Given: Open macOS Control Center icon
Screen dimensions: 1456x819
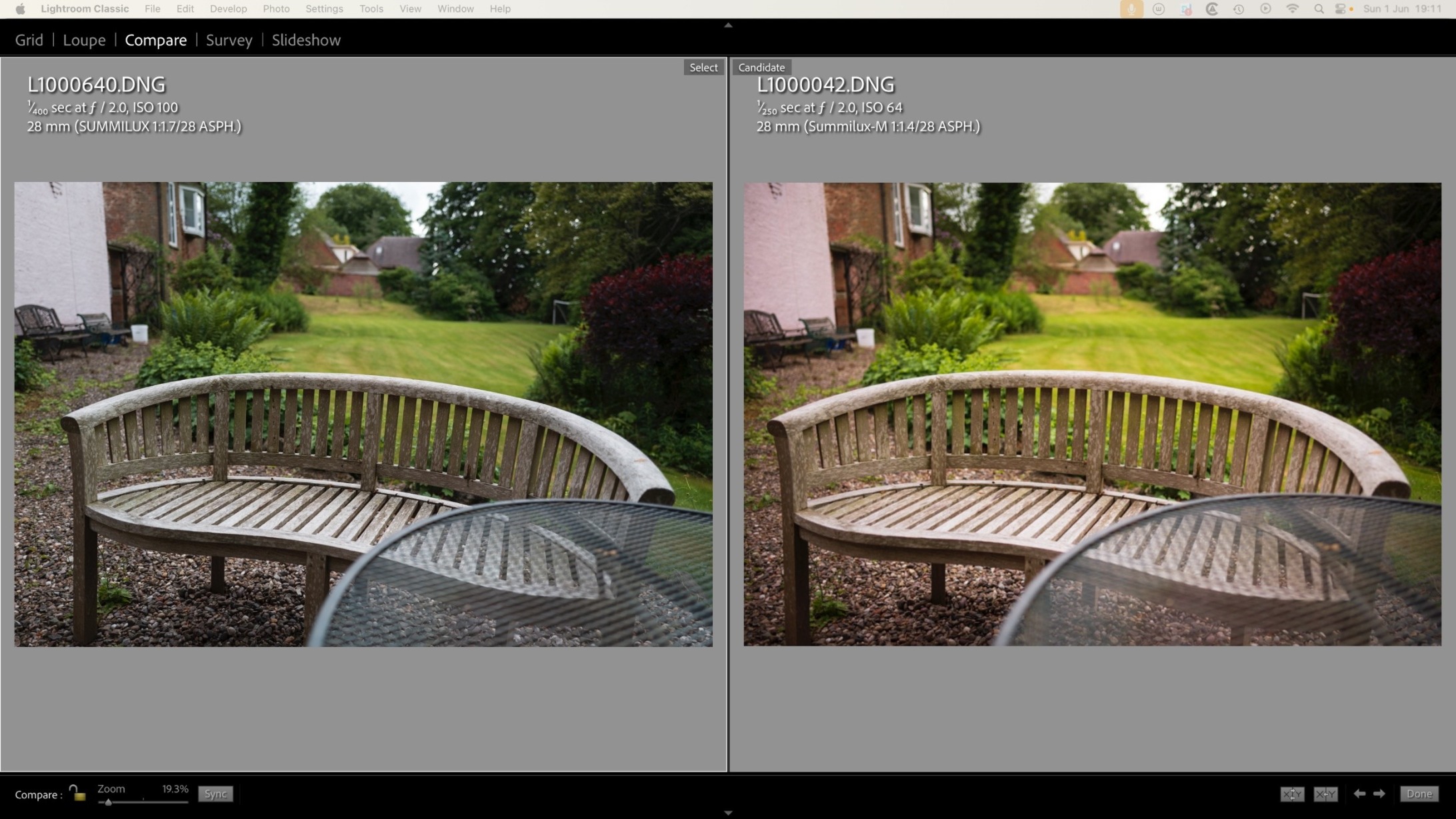Looking at the screenshot, I should (1341, 9).
